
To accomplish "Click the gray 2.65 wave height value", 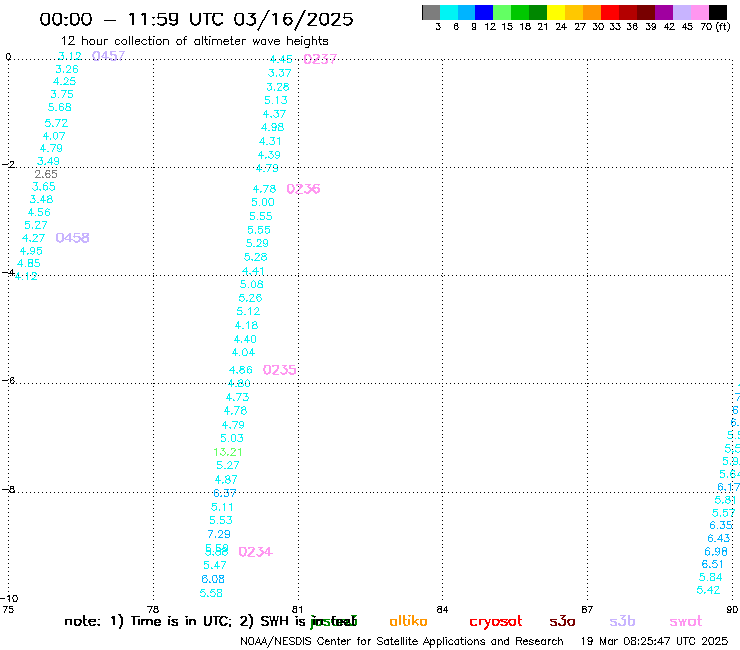I will (46, 174).
